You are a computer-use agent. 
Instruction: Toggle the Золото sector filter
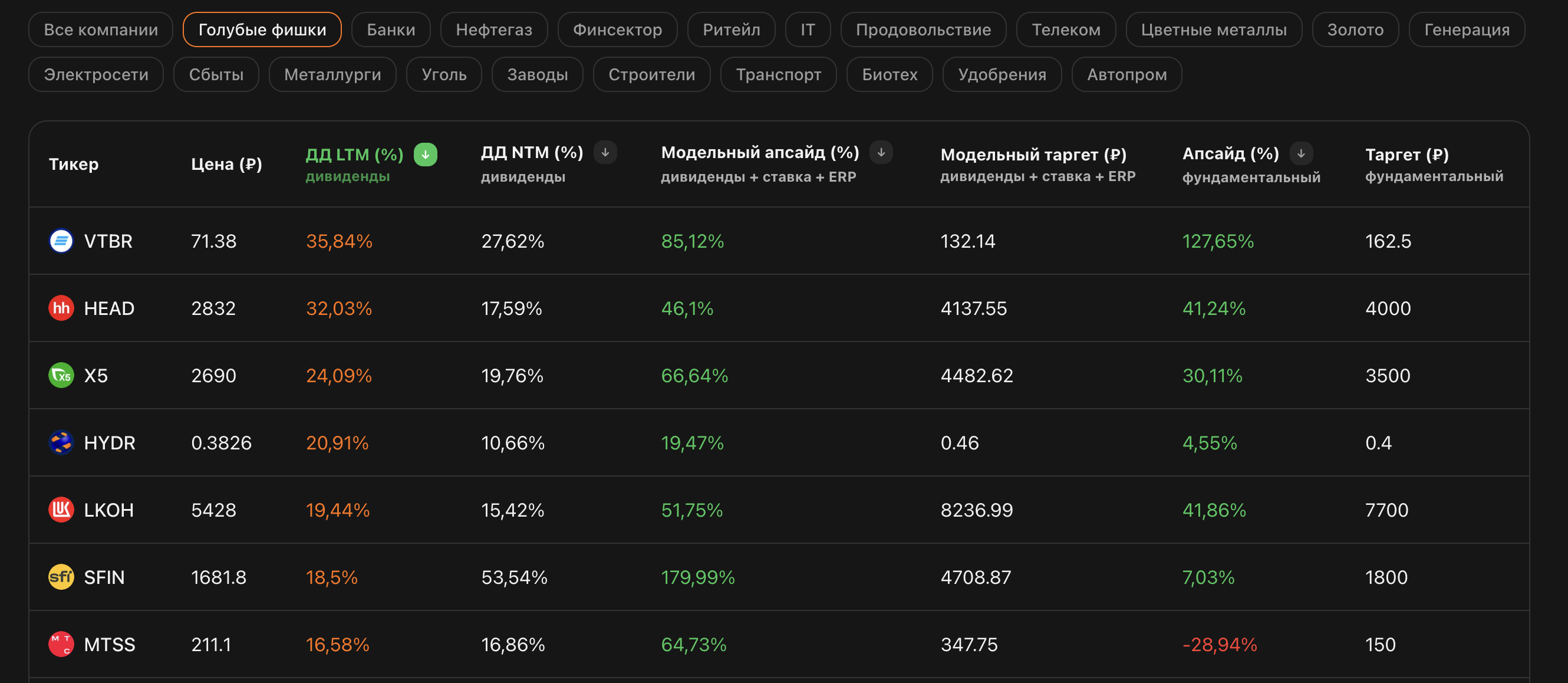(x=1354, y=29)
